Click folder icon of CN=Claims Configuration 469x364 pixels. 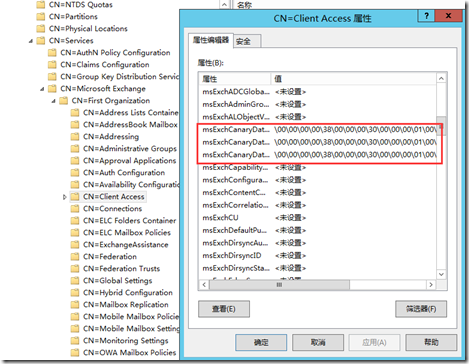52,65
